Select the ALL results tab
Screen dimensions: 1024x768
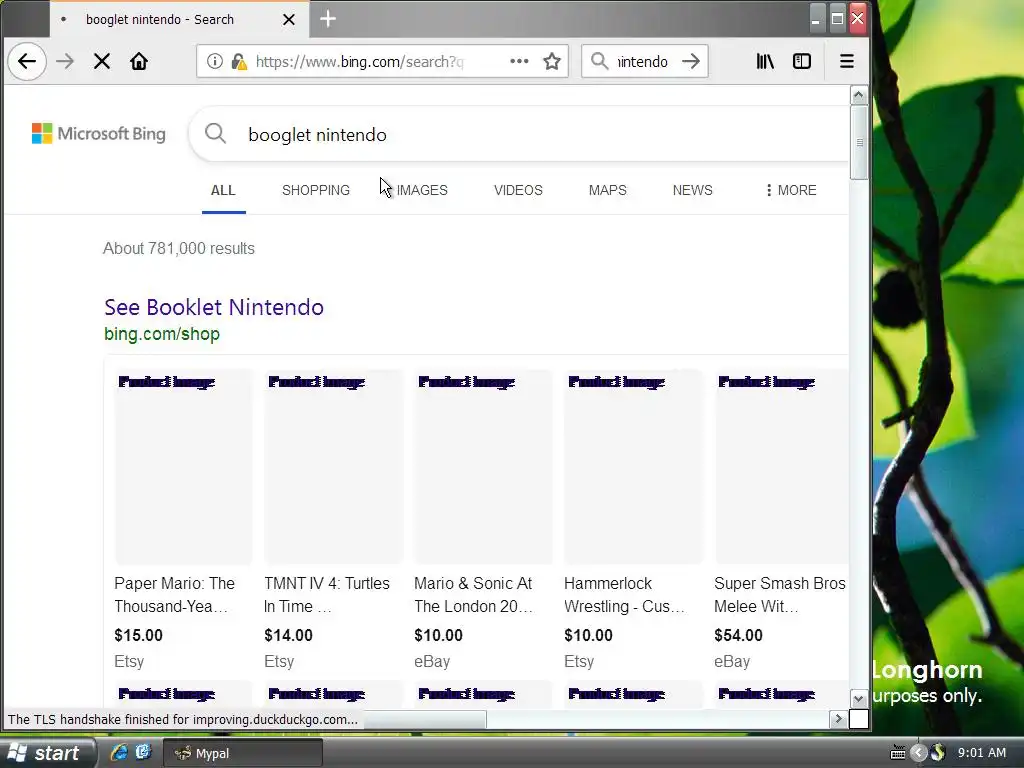pyautogui.click(x=223, y=191)
